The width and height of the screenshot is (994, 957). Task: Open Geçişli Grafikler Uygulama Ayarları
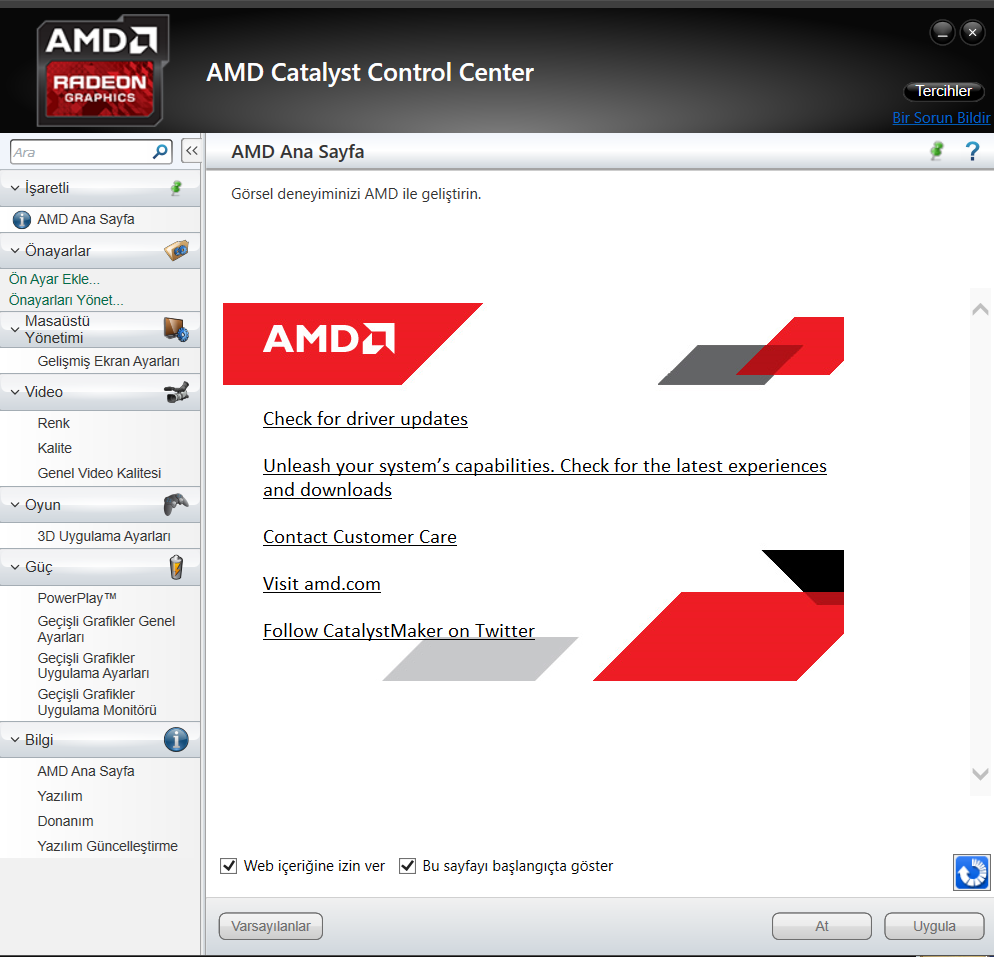93,665
